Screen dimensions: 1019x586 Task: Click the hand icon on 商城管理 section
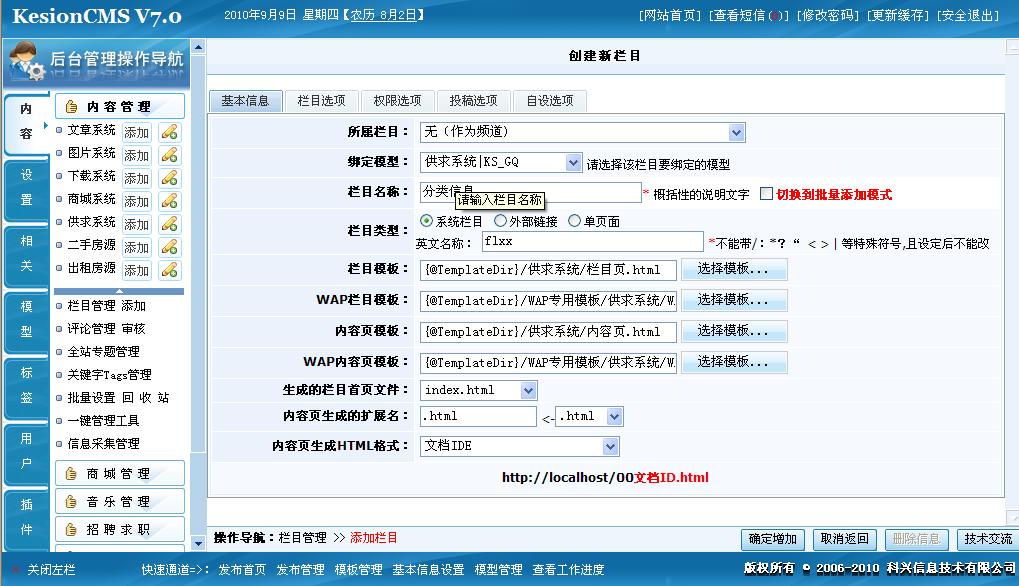pyautogui.click(x=71, y=474)
